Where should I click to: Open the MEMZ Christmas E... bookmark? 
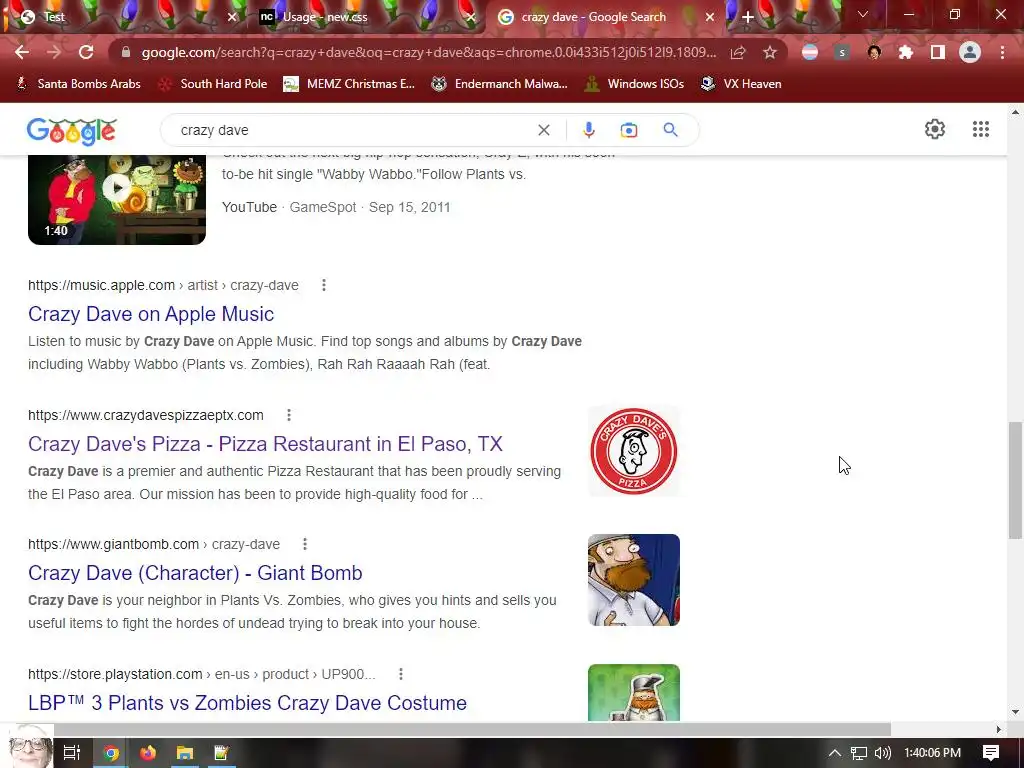(349, 84)
